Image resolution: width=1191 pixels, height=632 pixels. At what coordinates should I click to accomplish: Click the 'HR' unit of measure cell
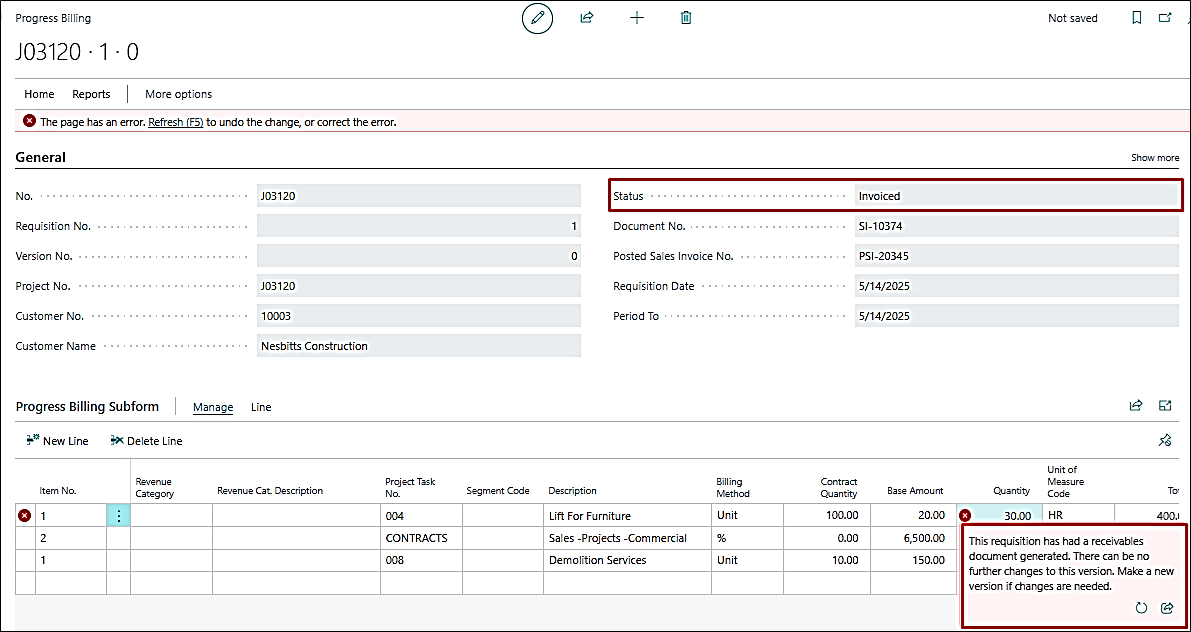pos(1078,516)
